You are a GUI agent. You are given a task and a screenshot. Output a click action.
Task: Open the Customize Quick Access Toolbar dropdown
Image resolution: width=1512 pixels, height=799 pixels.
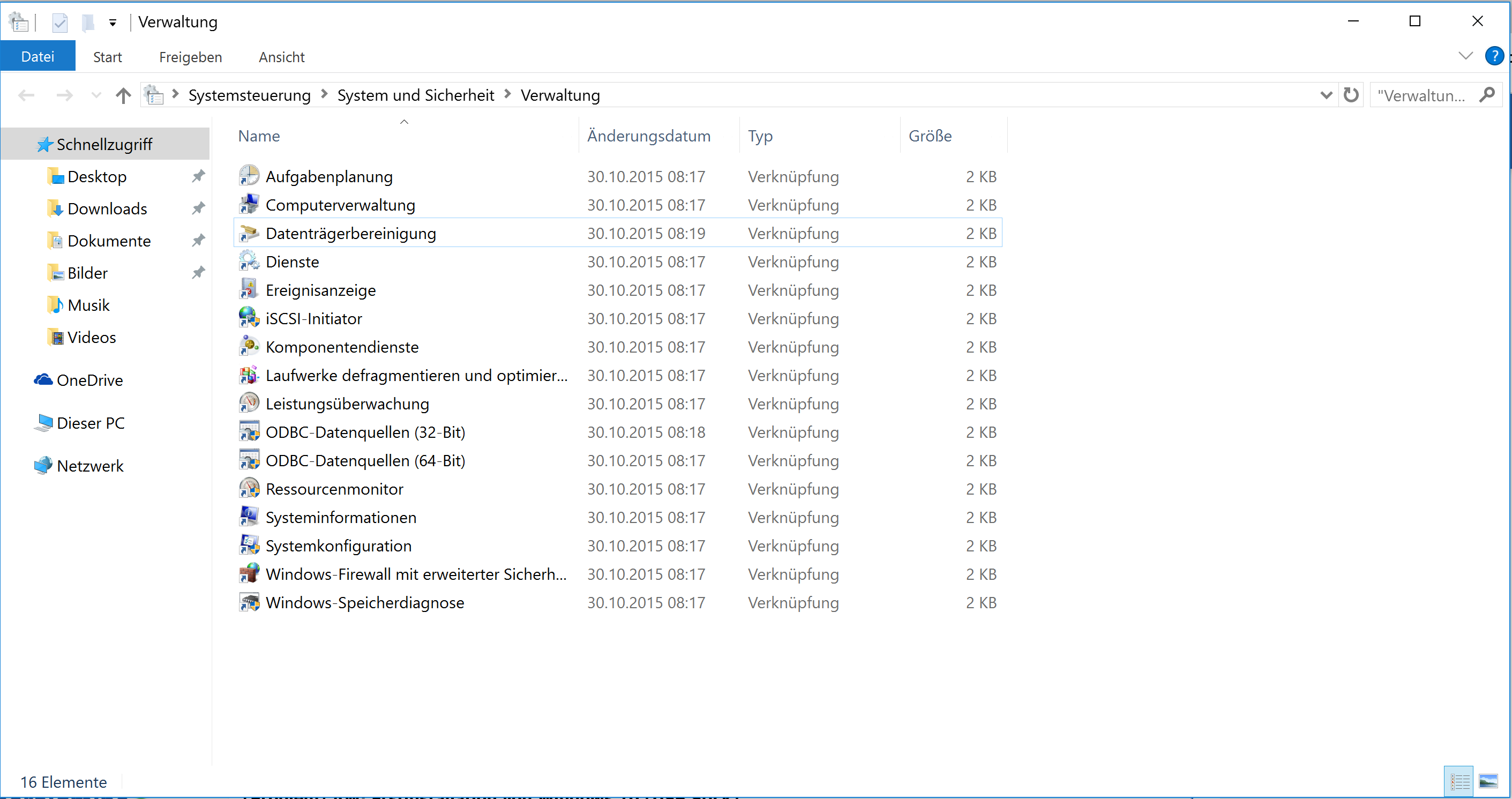[113, 23]
